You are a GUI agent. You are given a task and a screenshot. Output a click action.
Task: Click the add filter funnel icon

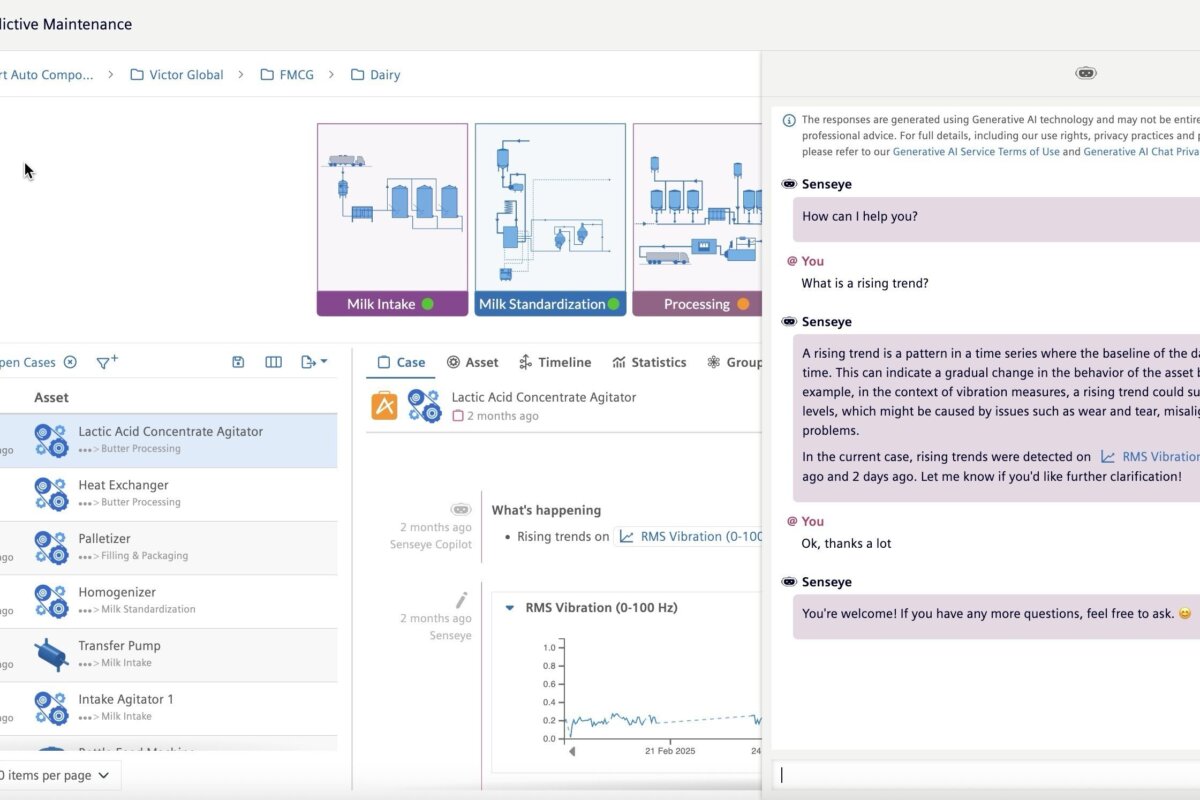[106, 362]
